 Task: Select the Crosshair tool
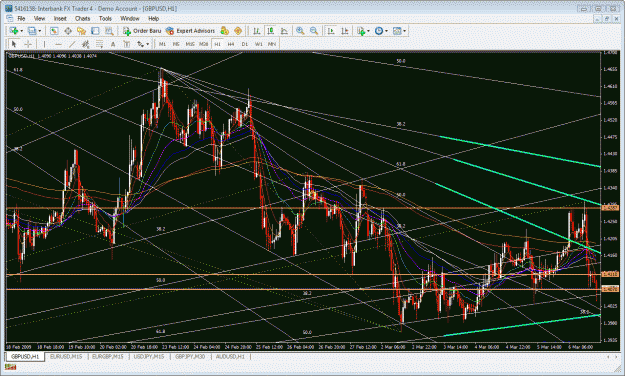coord(28,44)
